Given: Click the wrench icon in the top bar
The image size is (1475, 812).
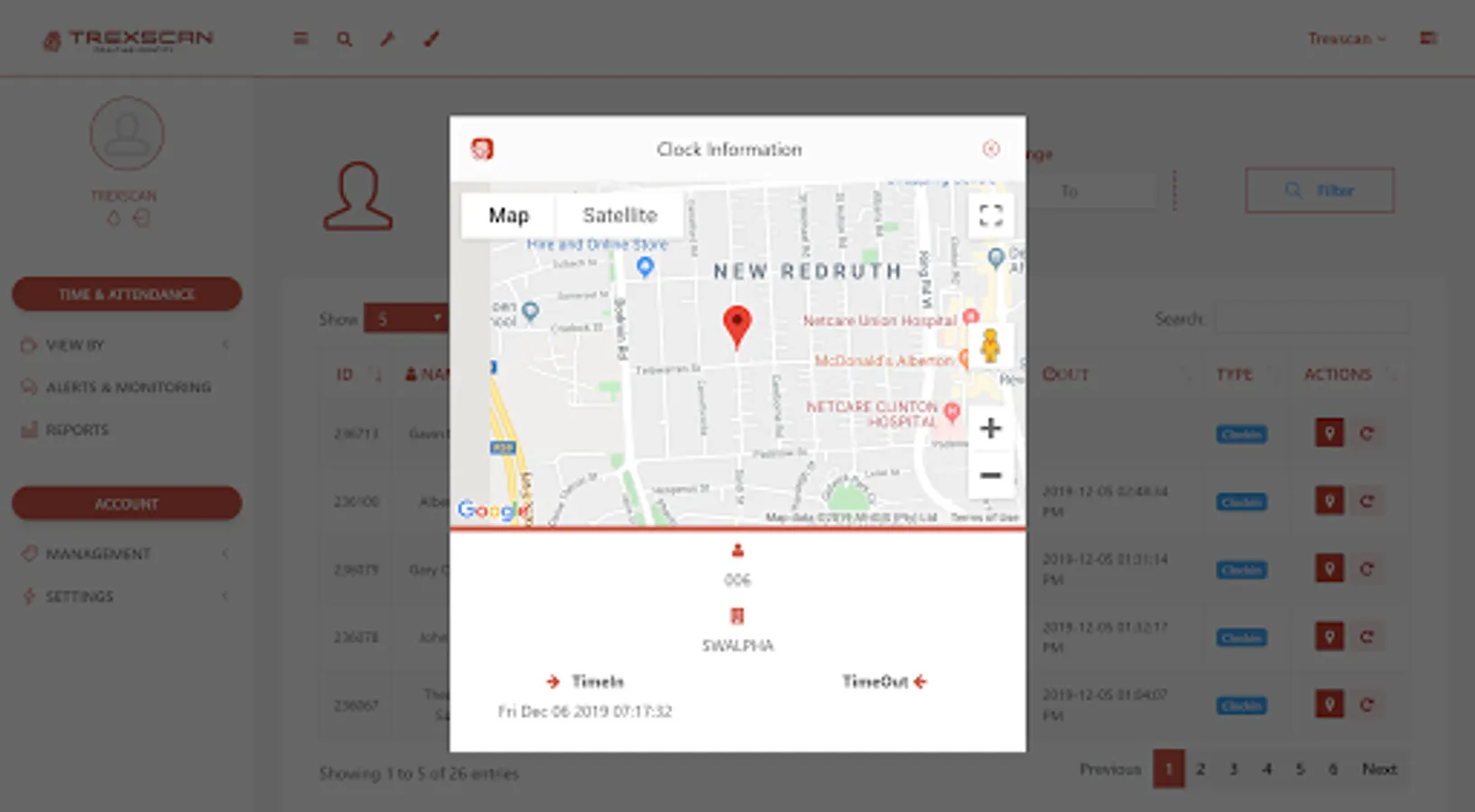Looking at the screenshot, I should click(x=387, y=39).
